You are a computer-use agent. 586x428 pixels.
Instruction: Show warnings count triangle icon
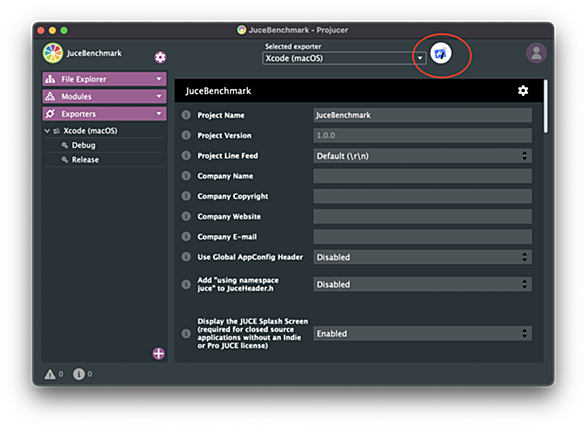coord(50,374)
